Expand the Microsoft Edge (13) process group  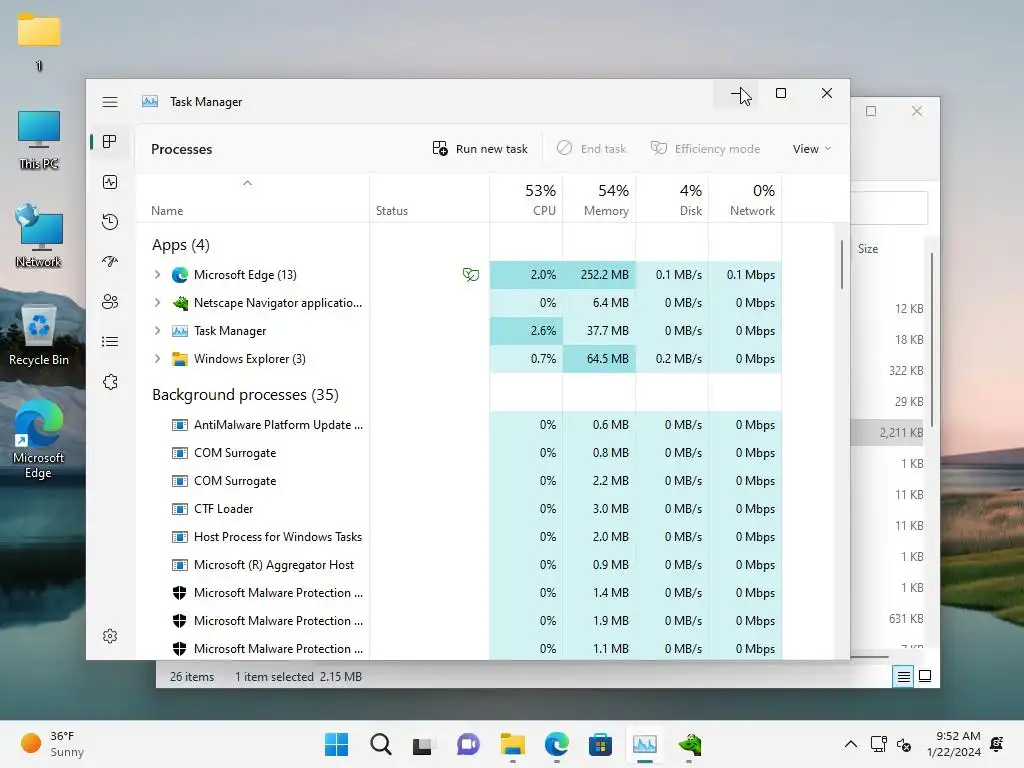click(x=157, y=275)
